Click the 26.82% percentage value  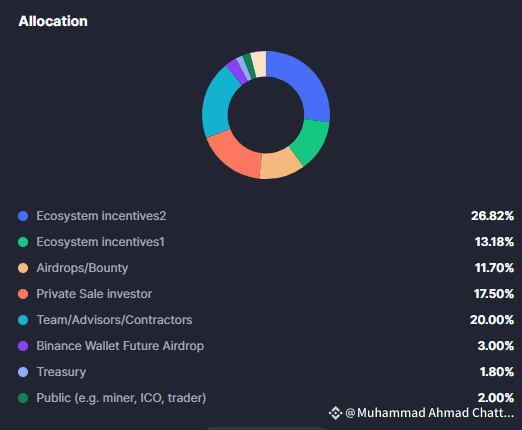click(492, 216)
